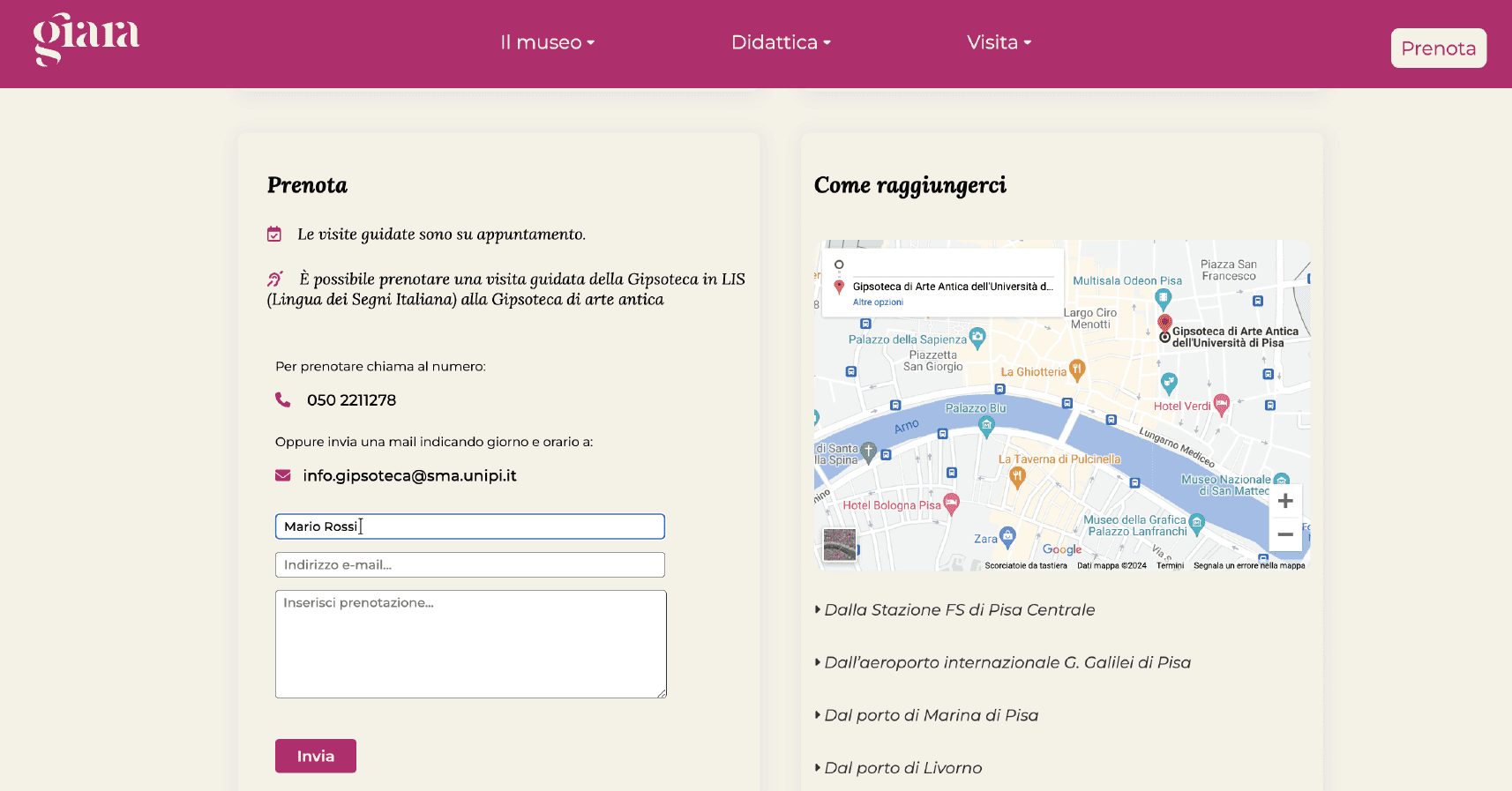Open the Il museo dropdown menu
The width and height of the screenshot is (1512, 791).
coord(547,42)
